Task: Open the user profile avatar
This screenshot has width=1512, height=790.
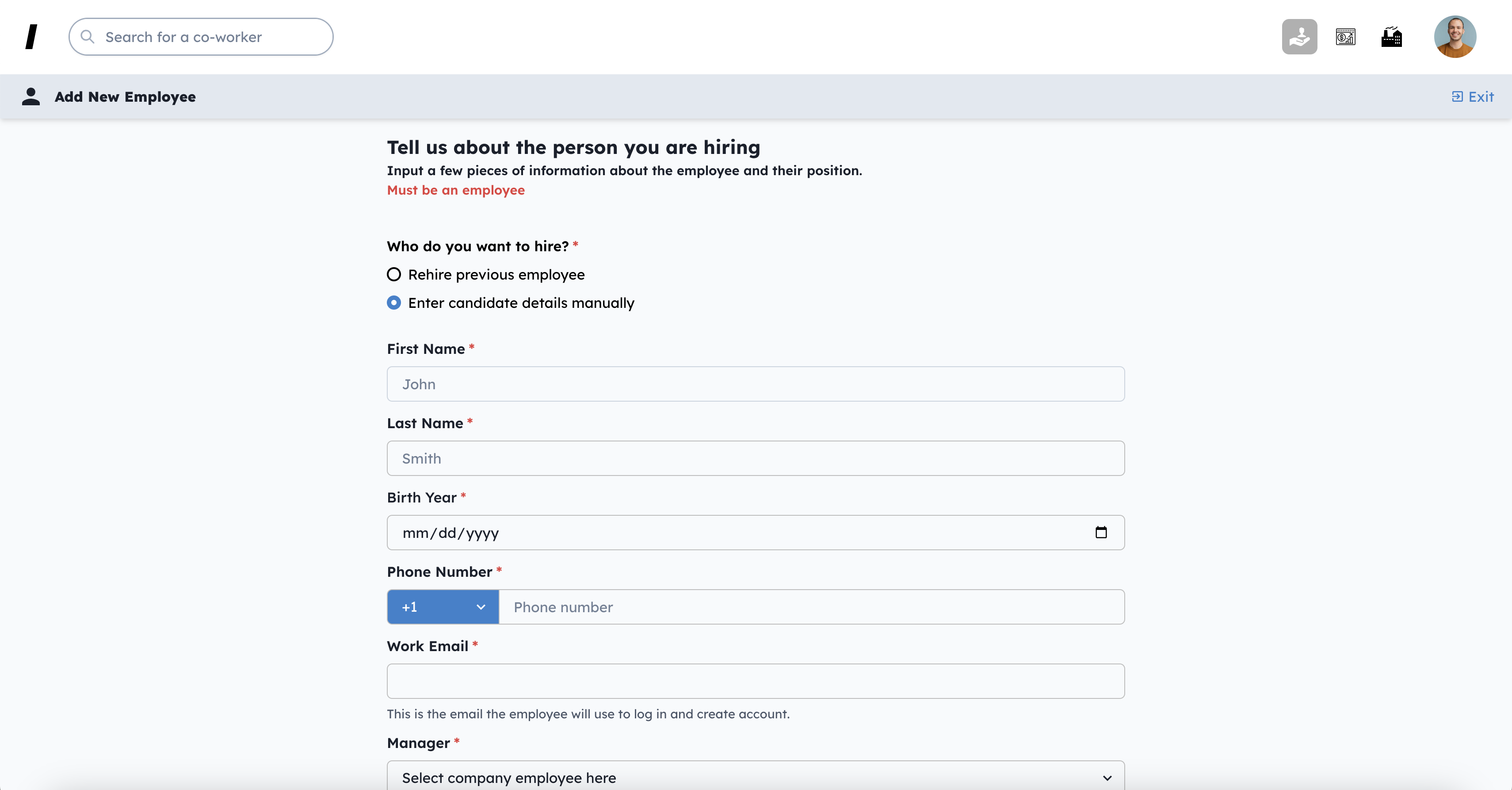Action: point(1455,37)
